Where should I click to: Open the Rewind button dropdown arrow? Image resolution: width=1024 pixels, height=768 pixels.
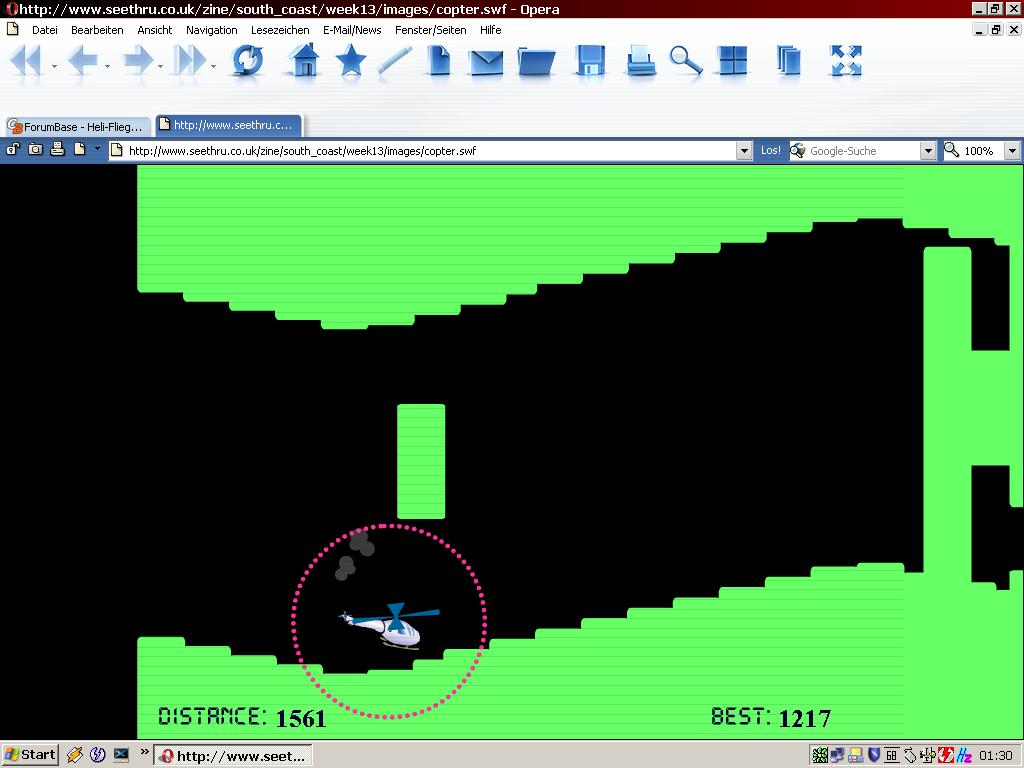point(54,66)
